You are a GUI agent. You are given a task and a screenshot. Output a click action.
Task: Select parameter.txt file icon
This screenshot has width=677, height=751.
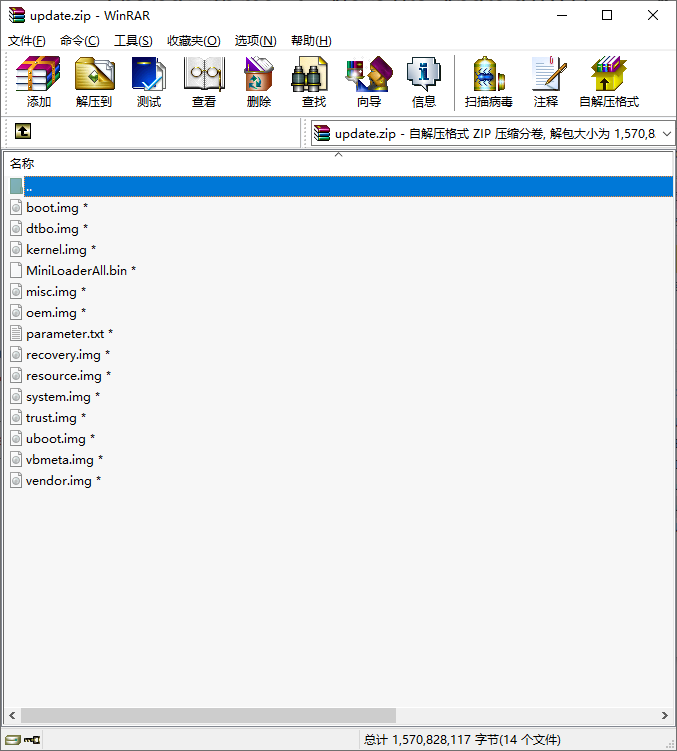point(16,333)
